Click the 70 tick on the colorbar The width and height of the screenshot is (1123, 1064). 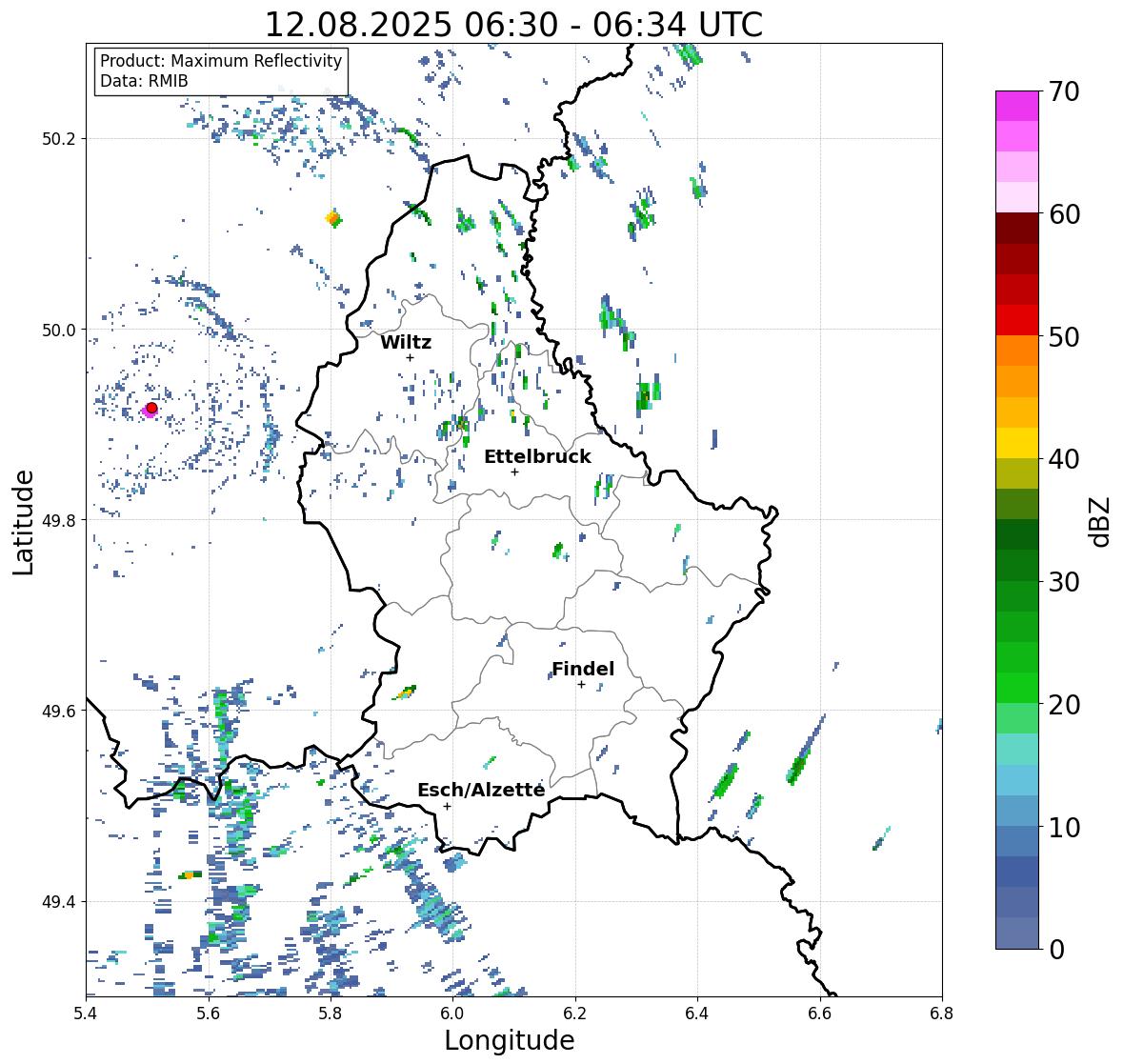point(1064,91)
